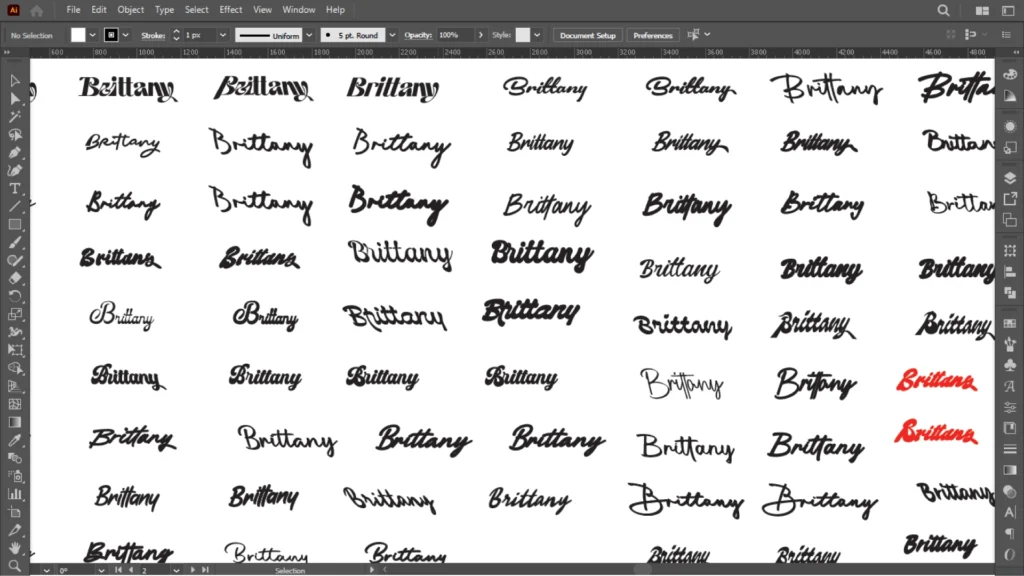Select the Zoom tool
The image size is (1024, 576).
tap(15, 565)
